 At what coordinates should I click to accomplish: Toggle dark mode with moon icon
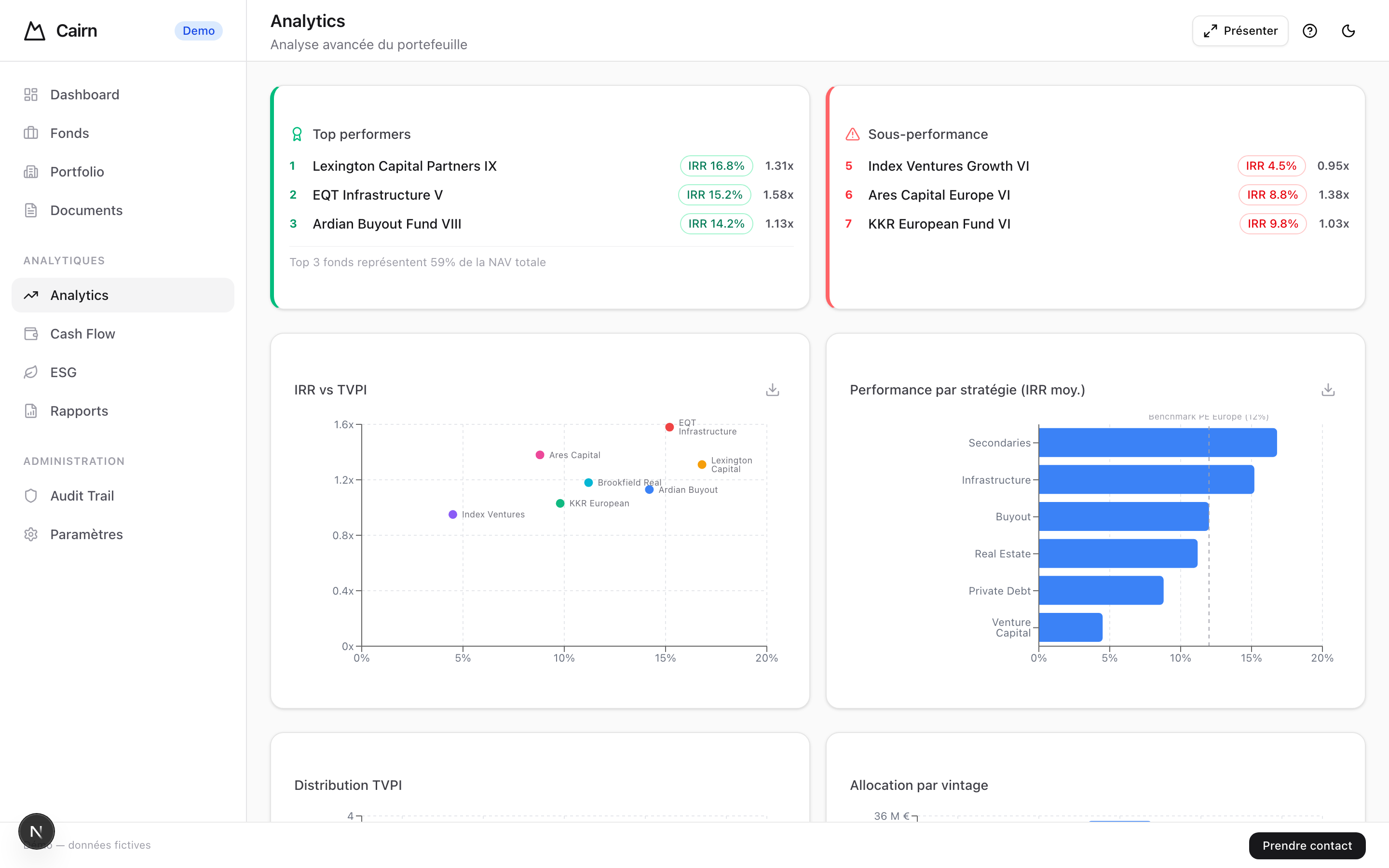pyautogui.click(x=1348, y=31)
